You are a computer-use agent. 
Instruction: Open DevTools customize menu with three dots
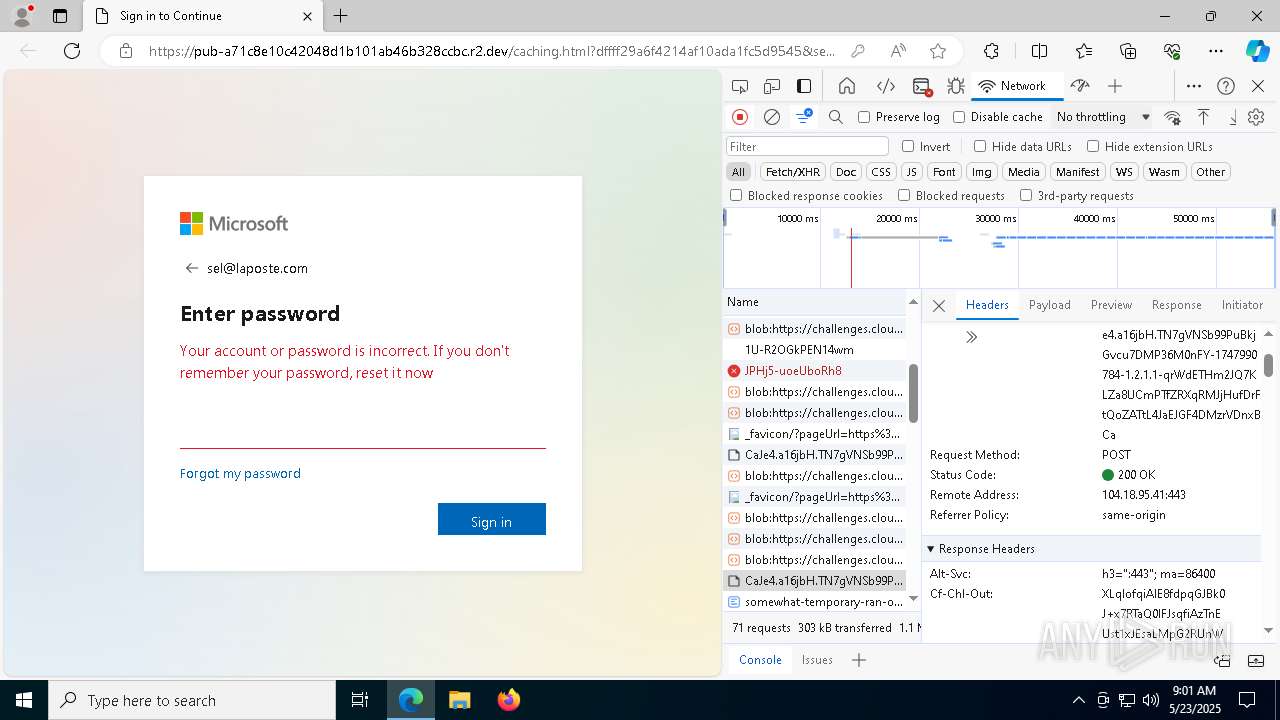(1194, 86)
